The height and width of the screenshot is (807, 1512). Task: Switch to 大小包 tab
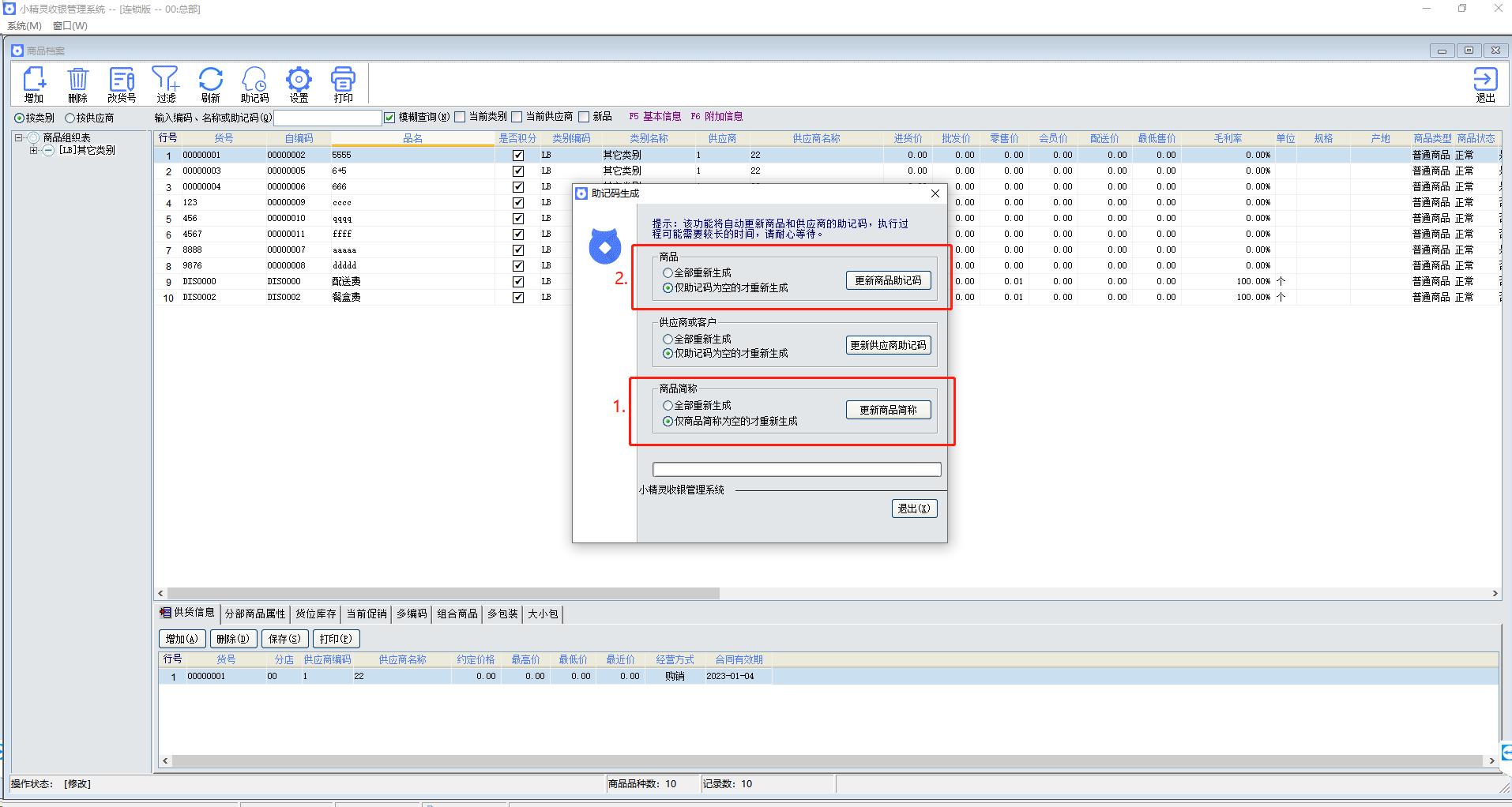coord(543,614)
